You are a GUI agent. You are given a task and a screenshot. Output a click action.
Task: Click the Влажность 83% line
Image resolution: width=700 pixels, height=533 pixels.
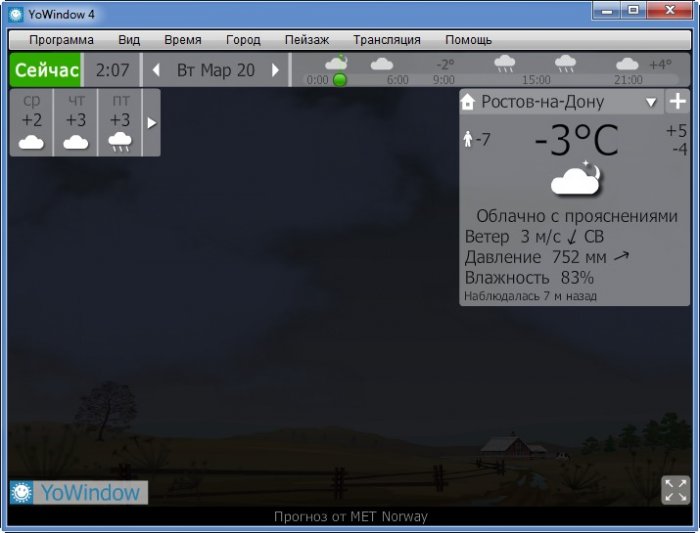(x=529, y=278)
